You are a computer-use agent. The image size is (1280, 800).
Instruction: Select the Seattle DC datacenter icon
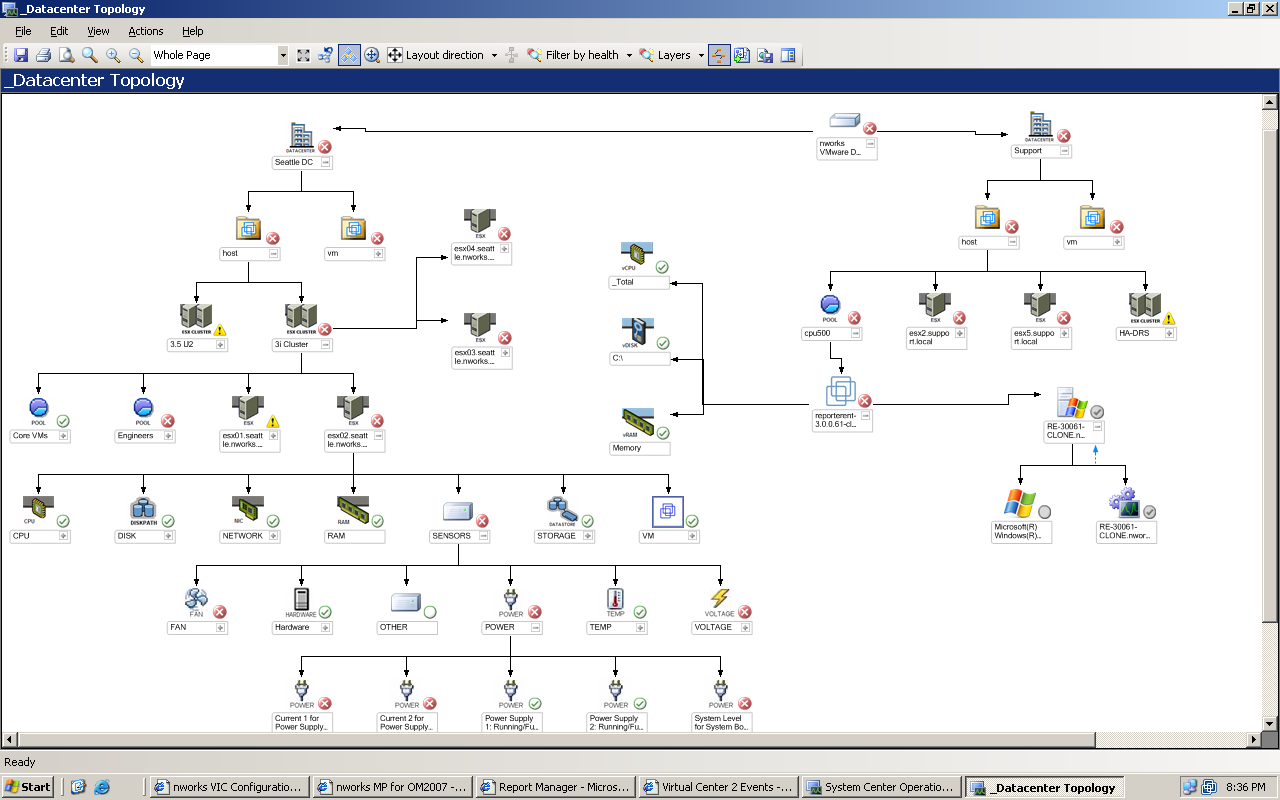tap(301, 137)
